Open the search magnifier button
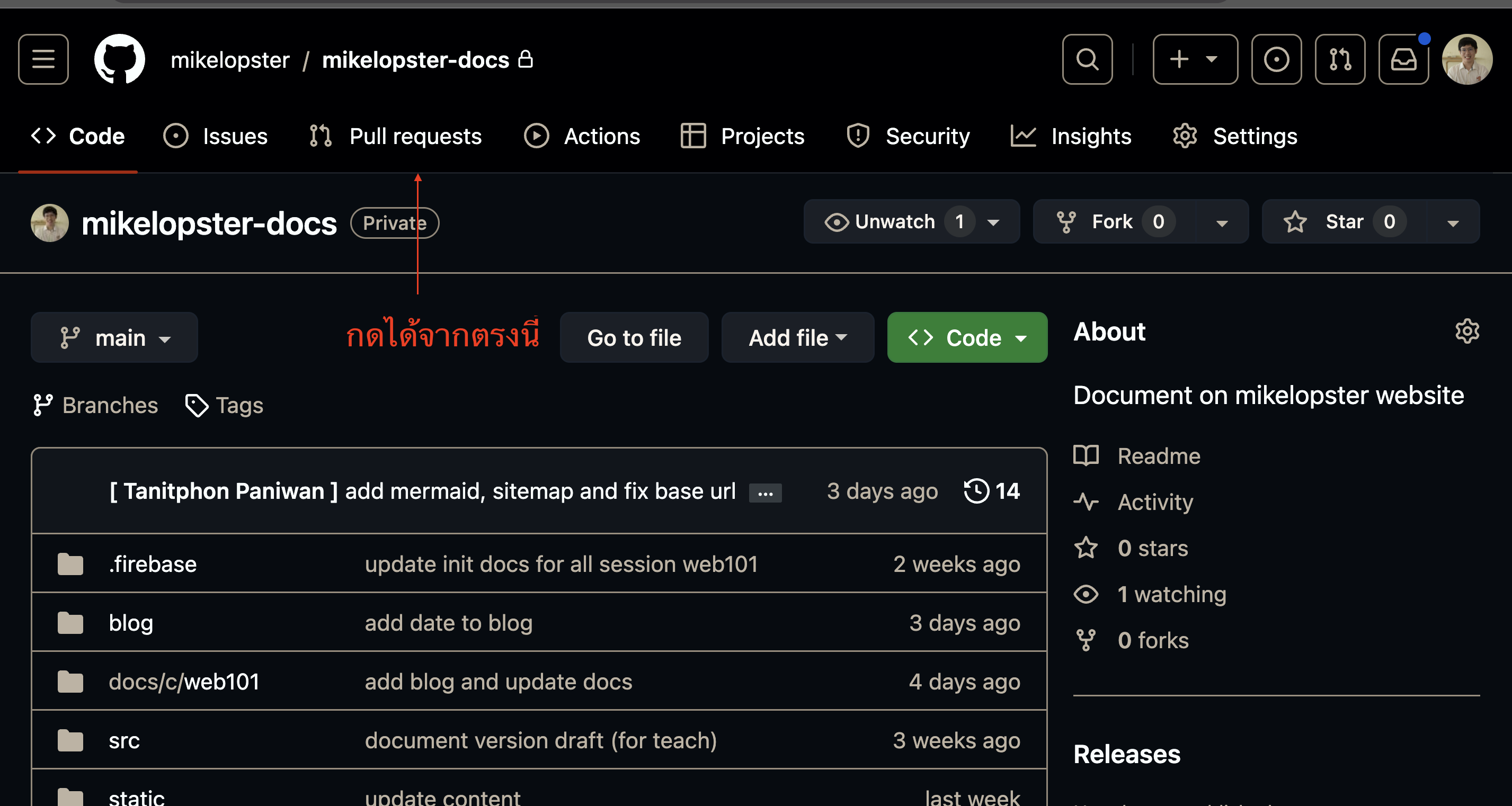The height and width of the screenshot is (806, 1512). (x=1087, y=59)
